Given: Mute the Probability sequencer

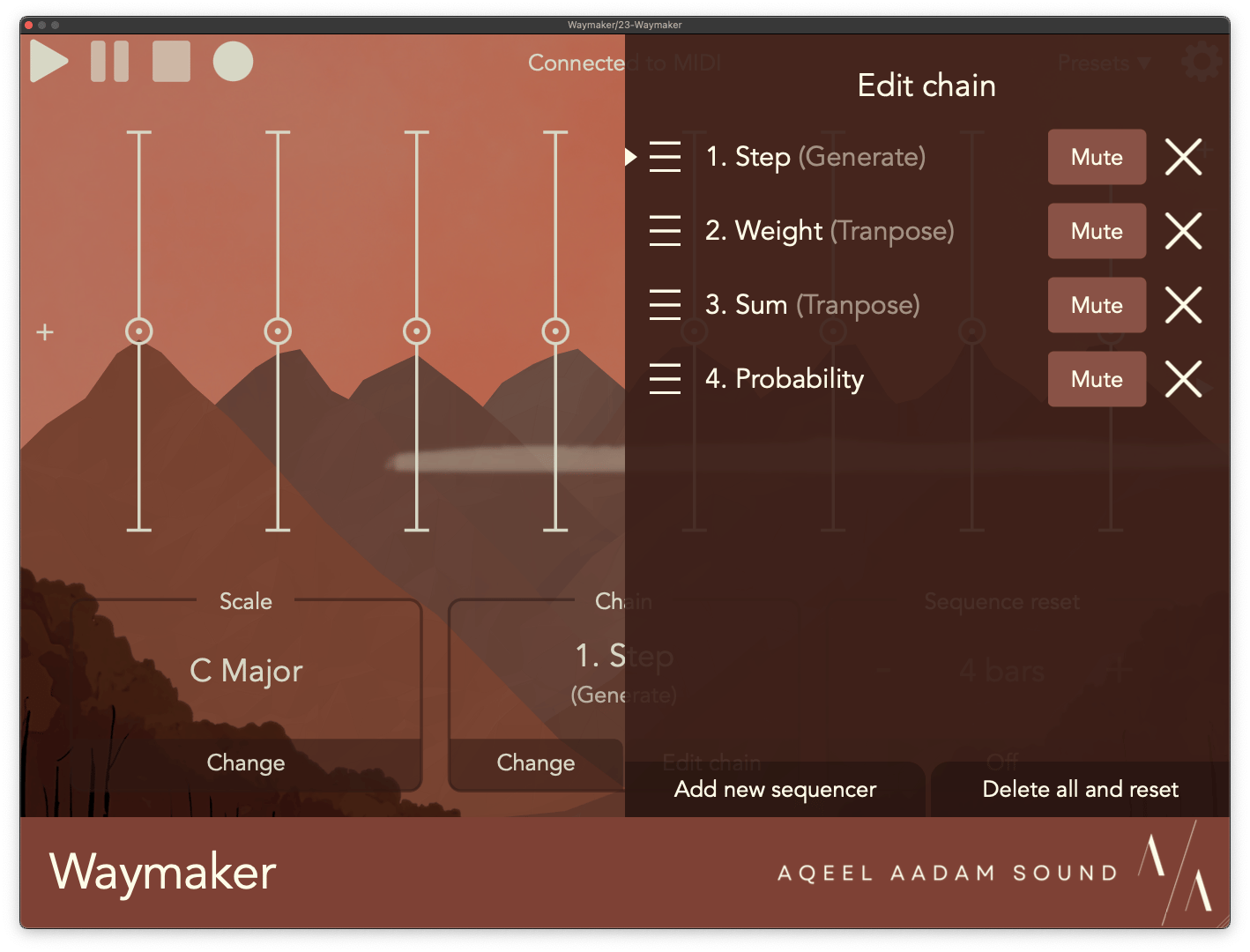Looking at the screenshot, I should point(1097,379).
